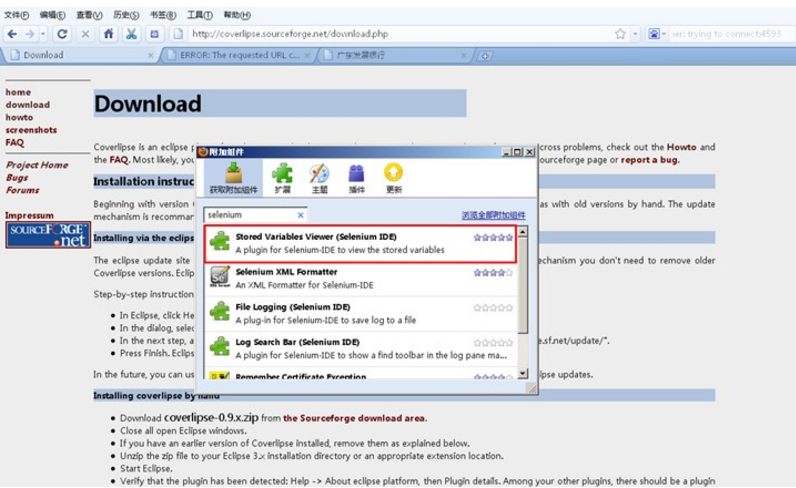The height and width of the screenshot is (488, 796).
Task: Open the screenshots sidebar link
Action: pyautogui.click(x=31, y=130)
